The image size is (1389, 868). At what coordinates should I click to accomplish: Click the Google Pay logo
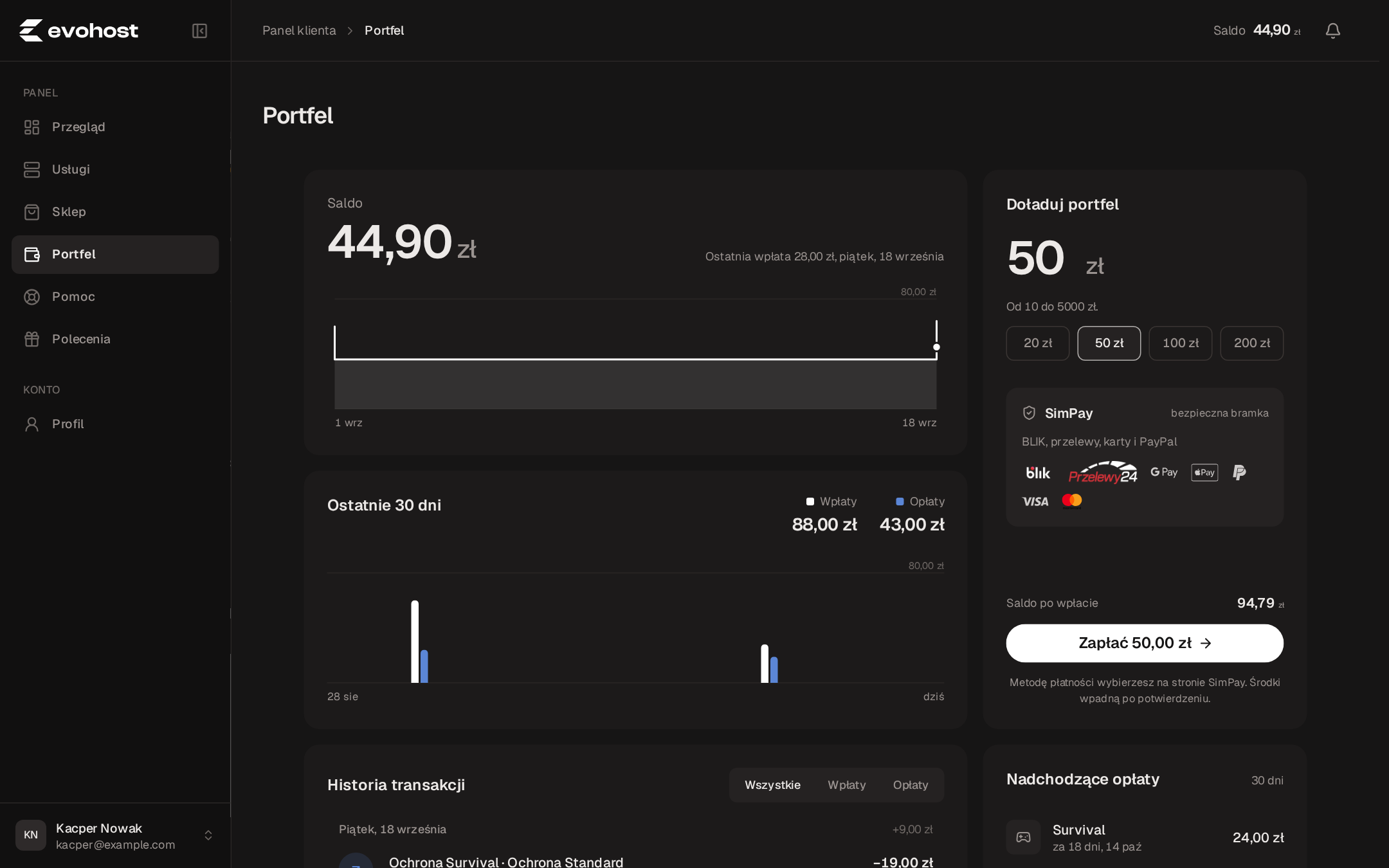pyautogui.click(x=1164, y=473)
